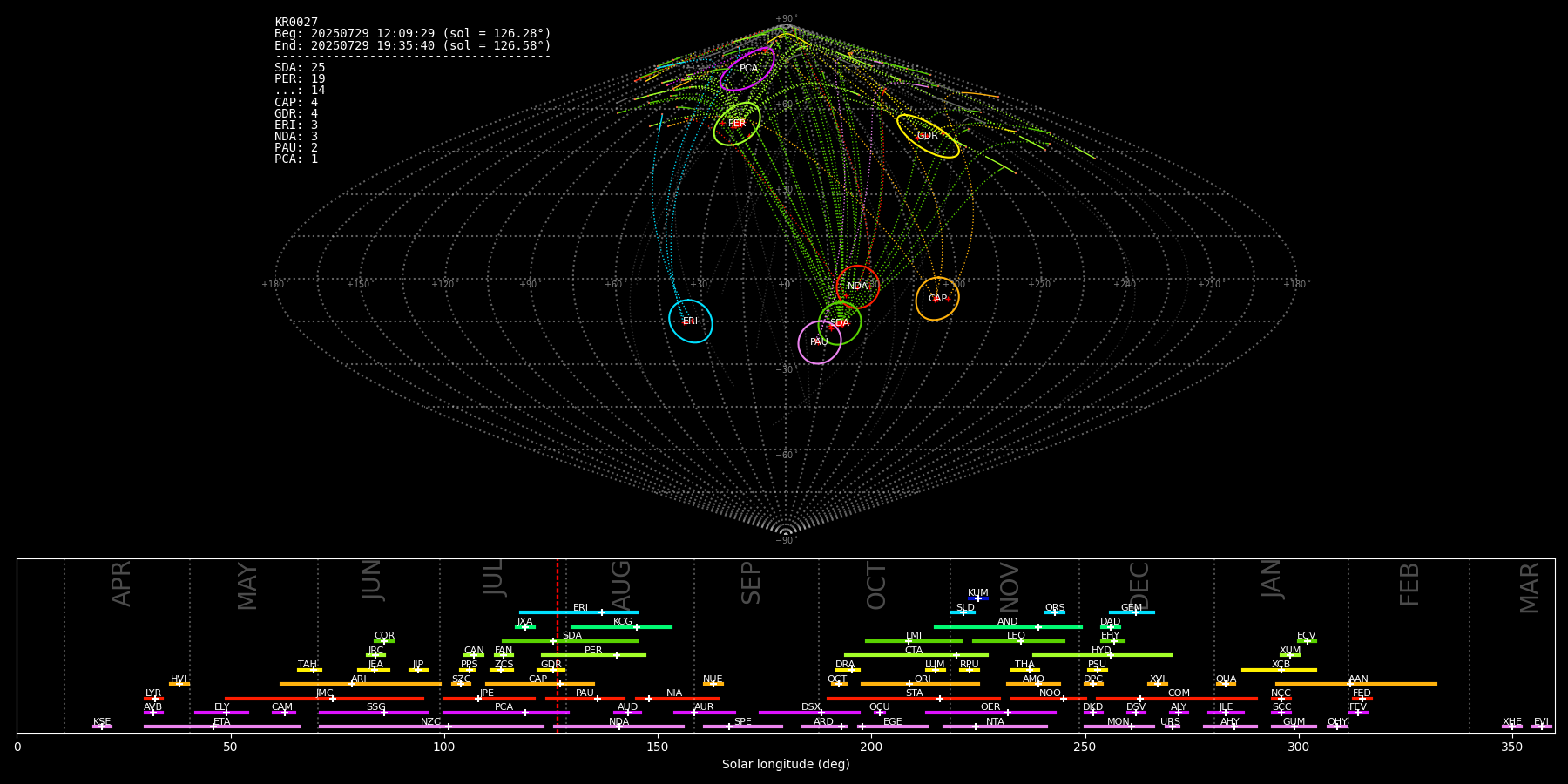This screenshot has width=1568, height=784.
Task: Select the Beg: 20250729 12:09:29 line
Action: tap(413, 34)
